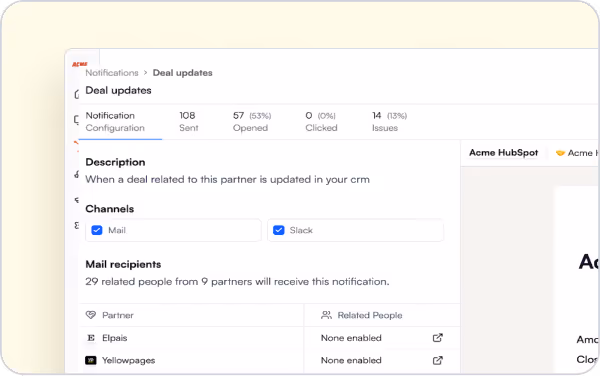Image resolution: width=600 pixels, height=376 pixels.
Task: Click the Related People column icon
Action: click(326, 315)
